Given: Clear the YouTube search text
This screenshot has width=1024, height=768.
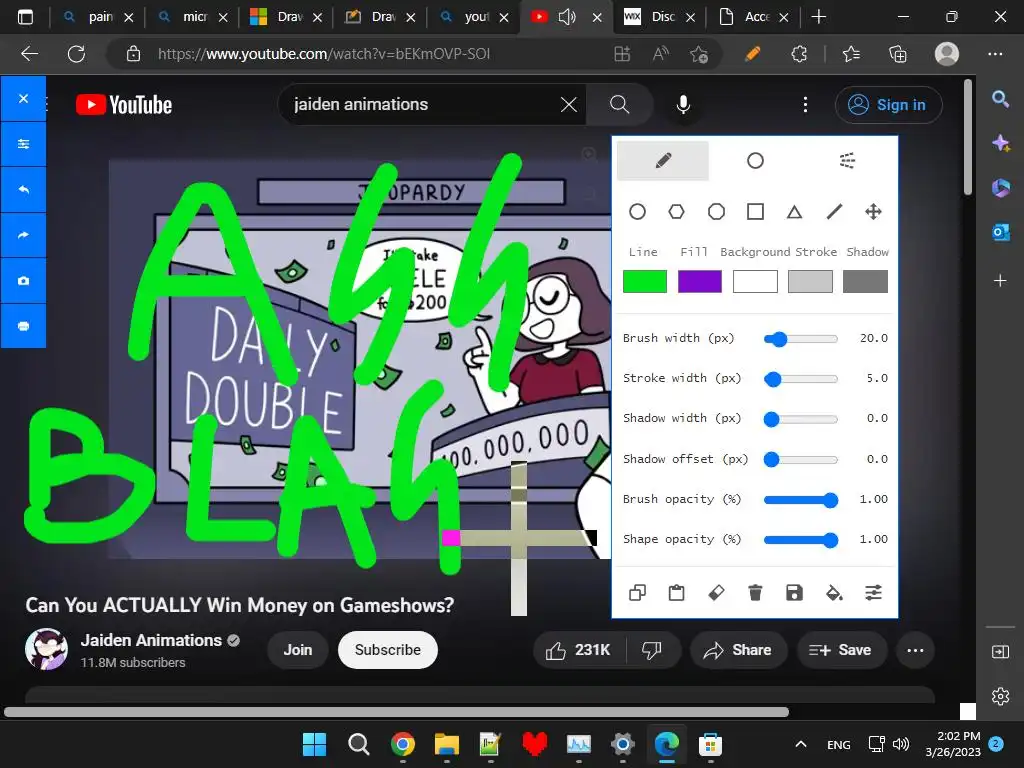Looking at the screenshot, I should (569, 104).
